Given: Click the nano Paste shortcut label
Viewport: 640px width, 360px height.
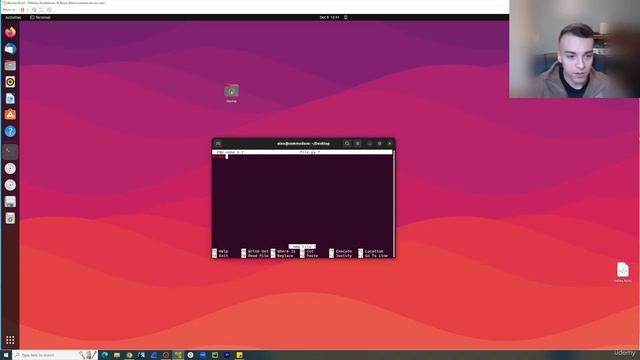Looking at the screenshot, I should 312,256.
